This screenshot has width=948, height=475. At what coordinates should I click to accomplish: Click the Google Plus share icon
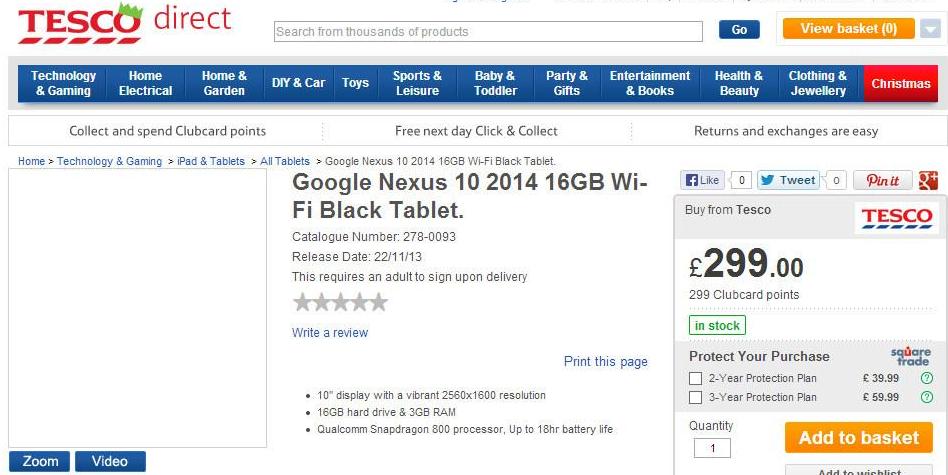928,180
